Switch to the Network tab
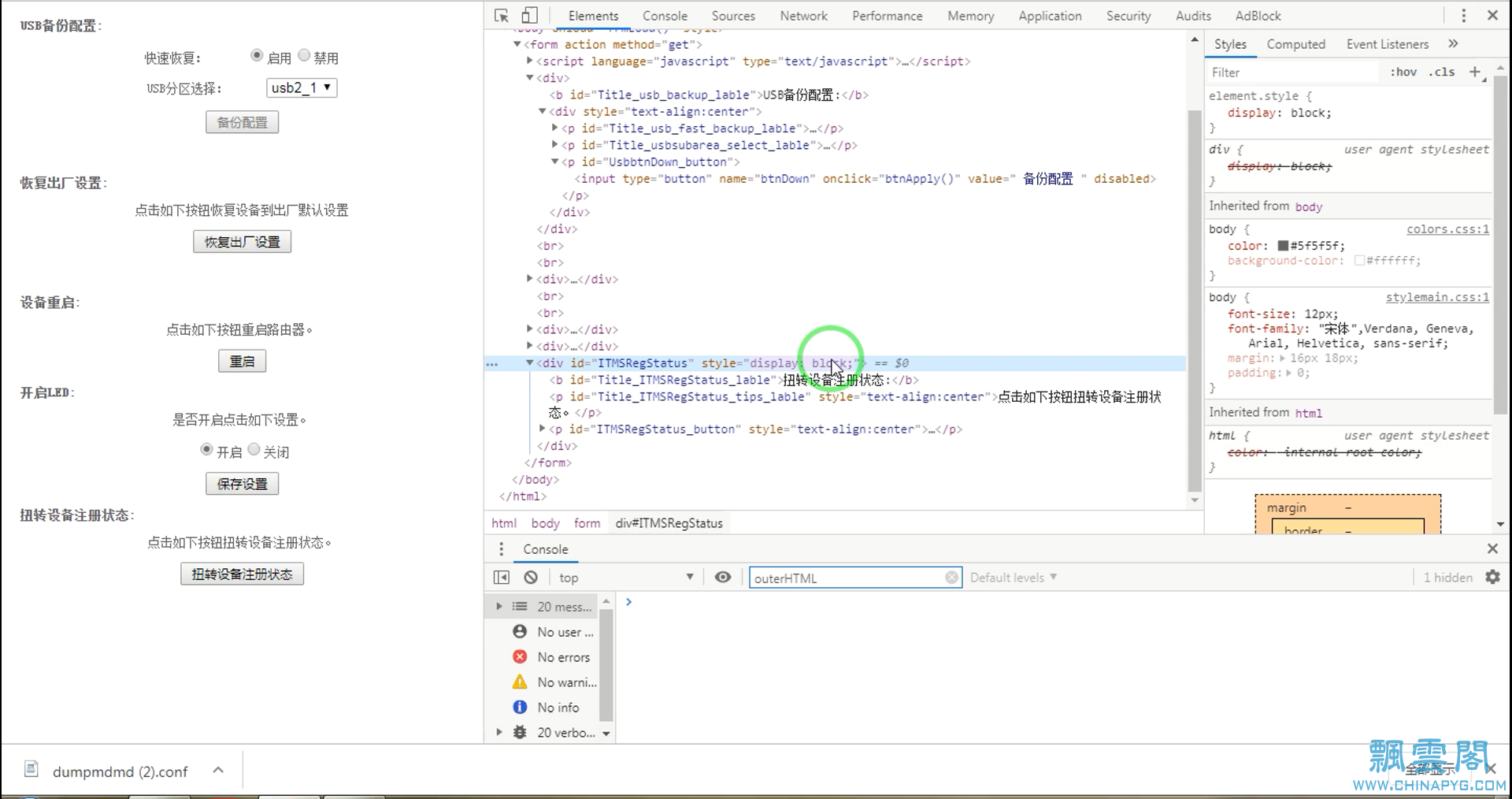Screen dimensions: 1512x799 click(803, 16)
